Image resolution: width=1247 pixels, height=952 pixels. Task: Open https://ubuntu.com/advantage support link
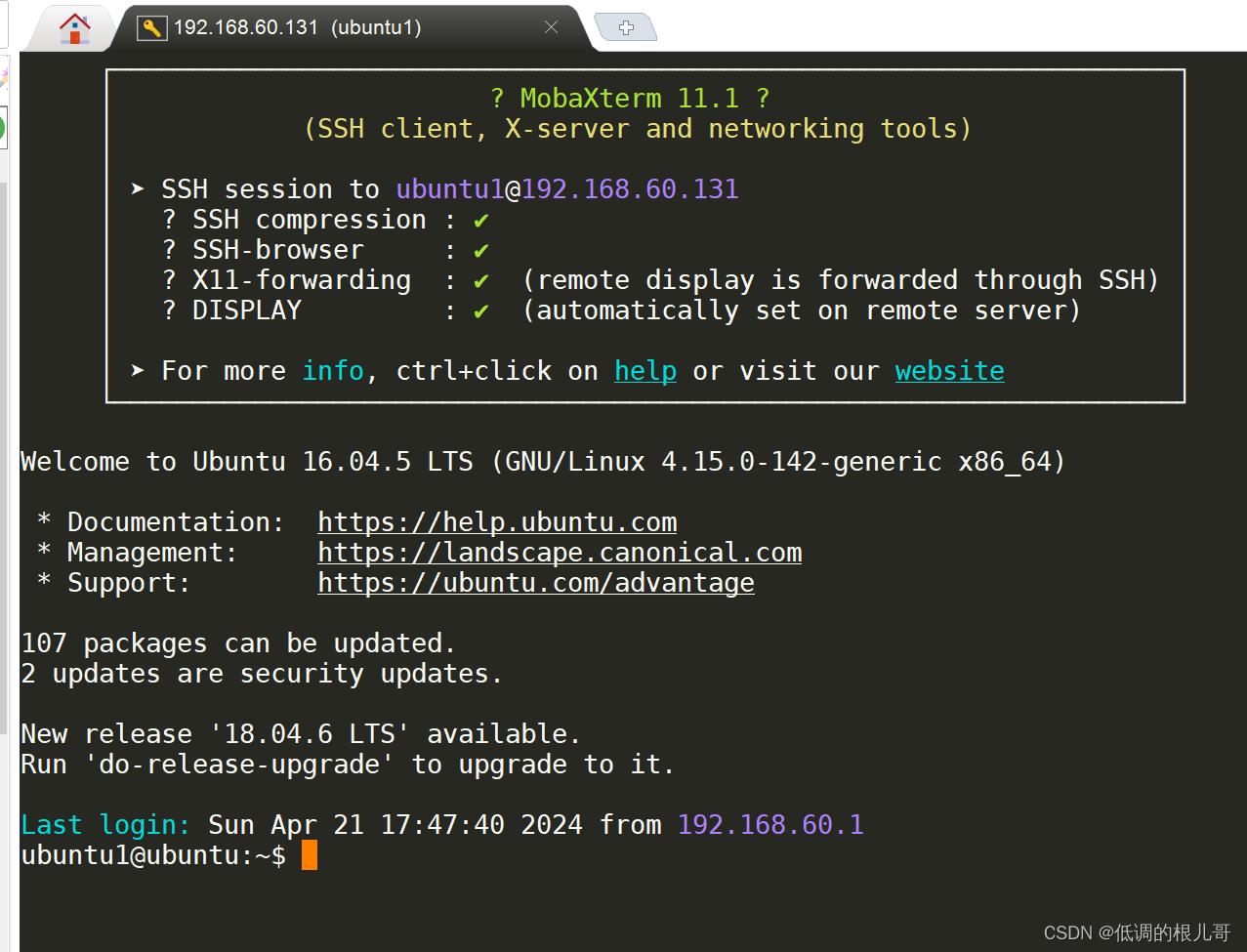click(536, 583)
